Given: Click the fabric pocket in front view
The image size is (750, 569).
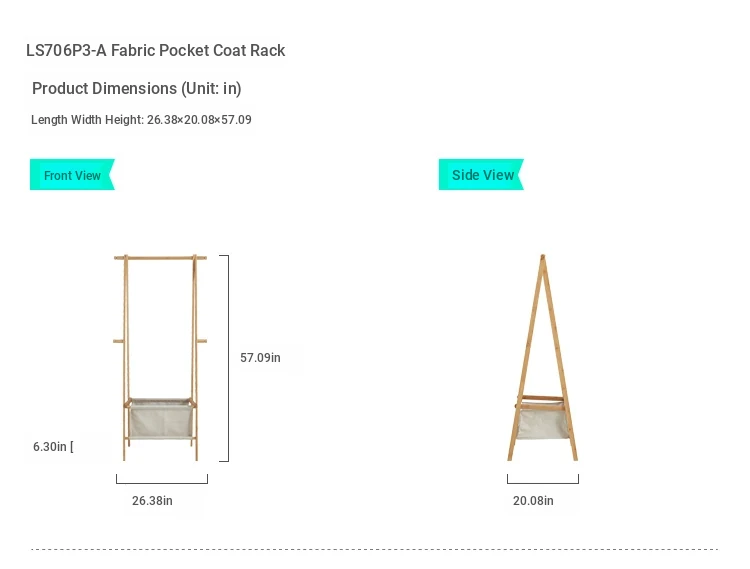Looking at the screenshot, I should point(161,419).
